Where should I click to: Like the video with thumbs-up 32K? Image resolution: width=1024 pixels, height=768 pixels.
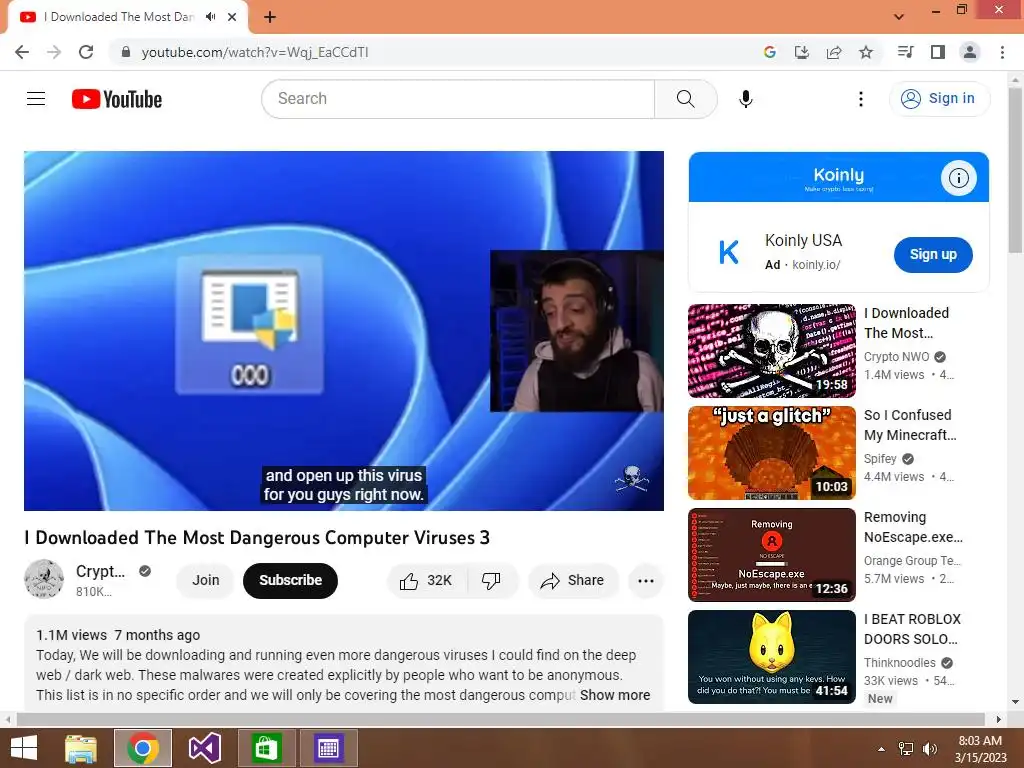[426, 581]
